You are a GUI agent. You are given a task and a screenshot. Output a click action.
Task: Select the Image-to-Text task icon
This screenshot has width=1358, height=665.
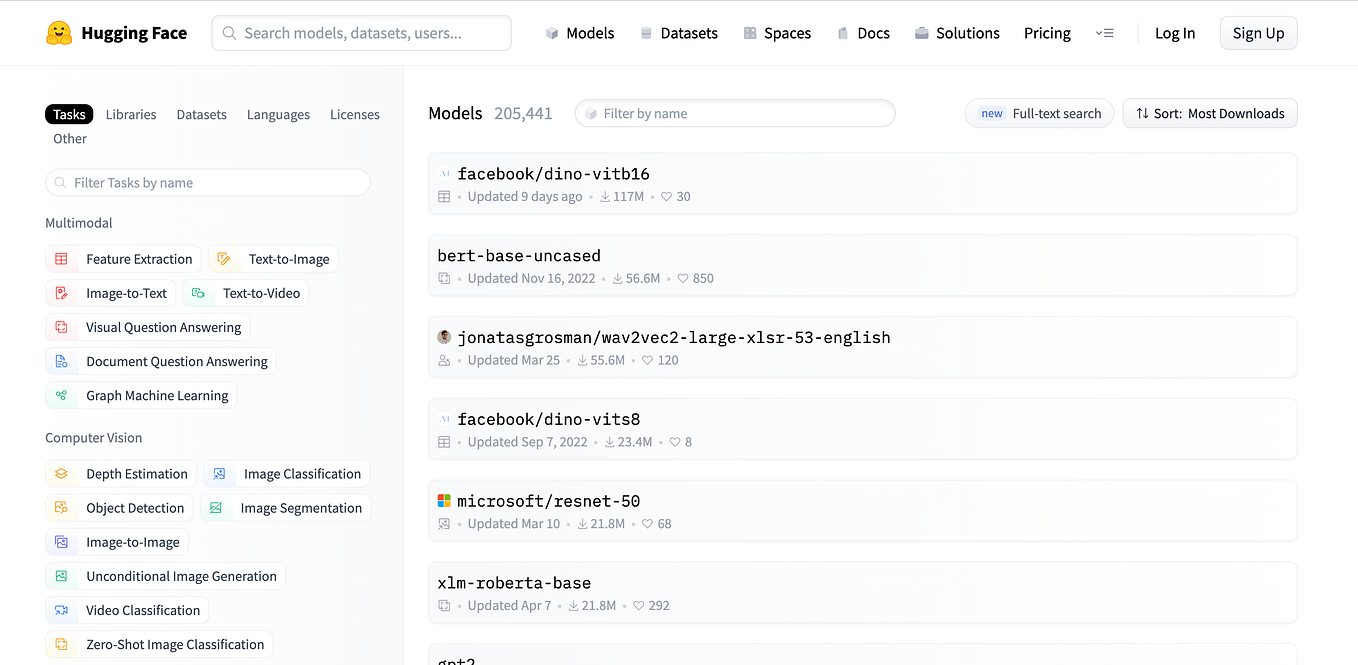tap(61, 292)
